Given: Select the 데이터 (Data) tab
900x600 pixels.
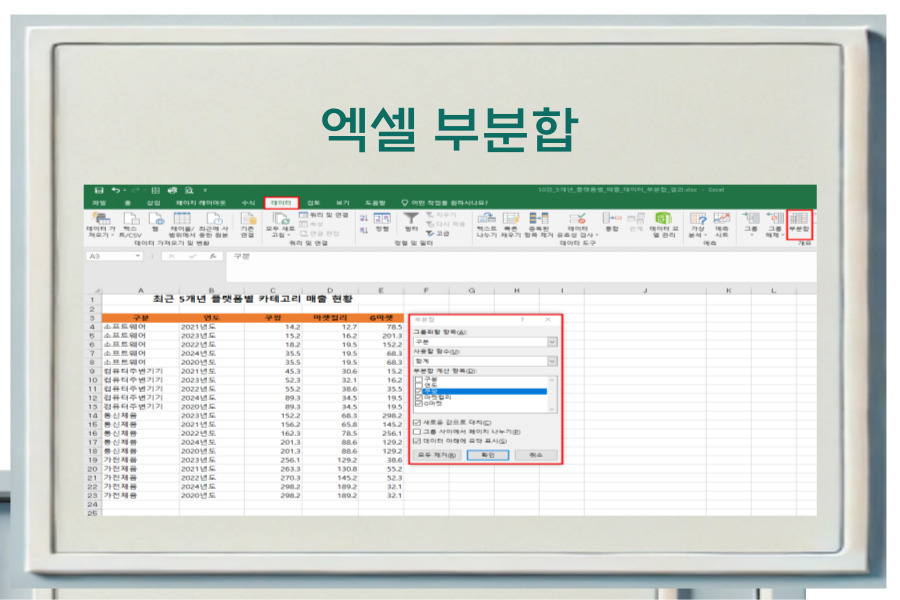Looking at the screenshot, I should click(x=281, y=203).
